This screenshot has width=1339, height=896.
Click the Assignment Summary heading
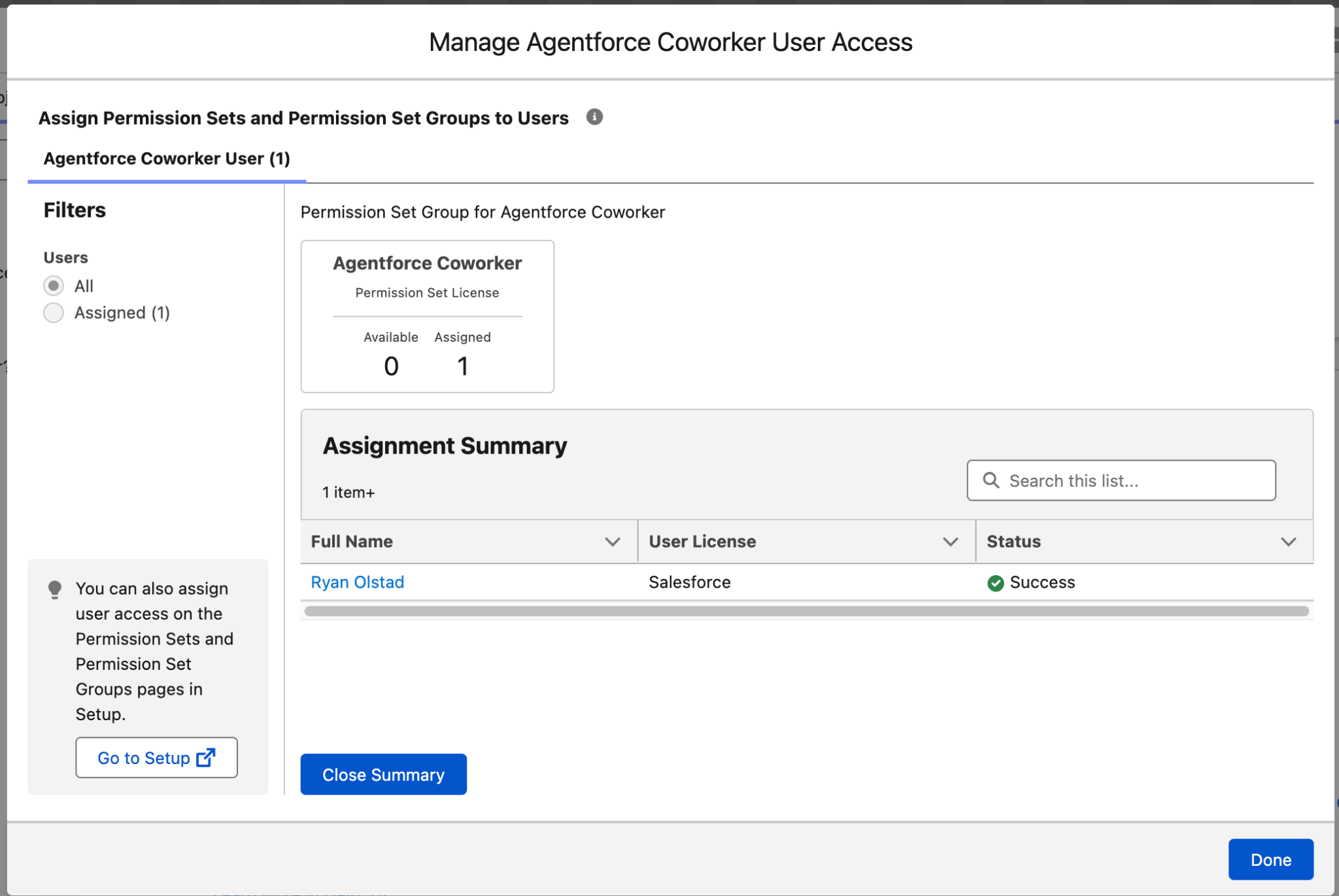coord(445,446)
